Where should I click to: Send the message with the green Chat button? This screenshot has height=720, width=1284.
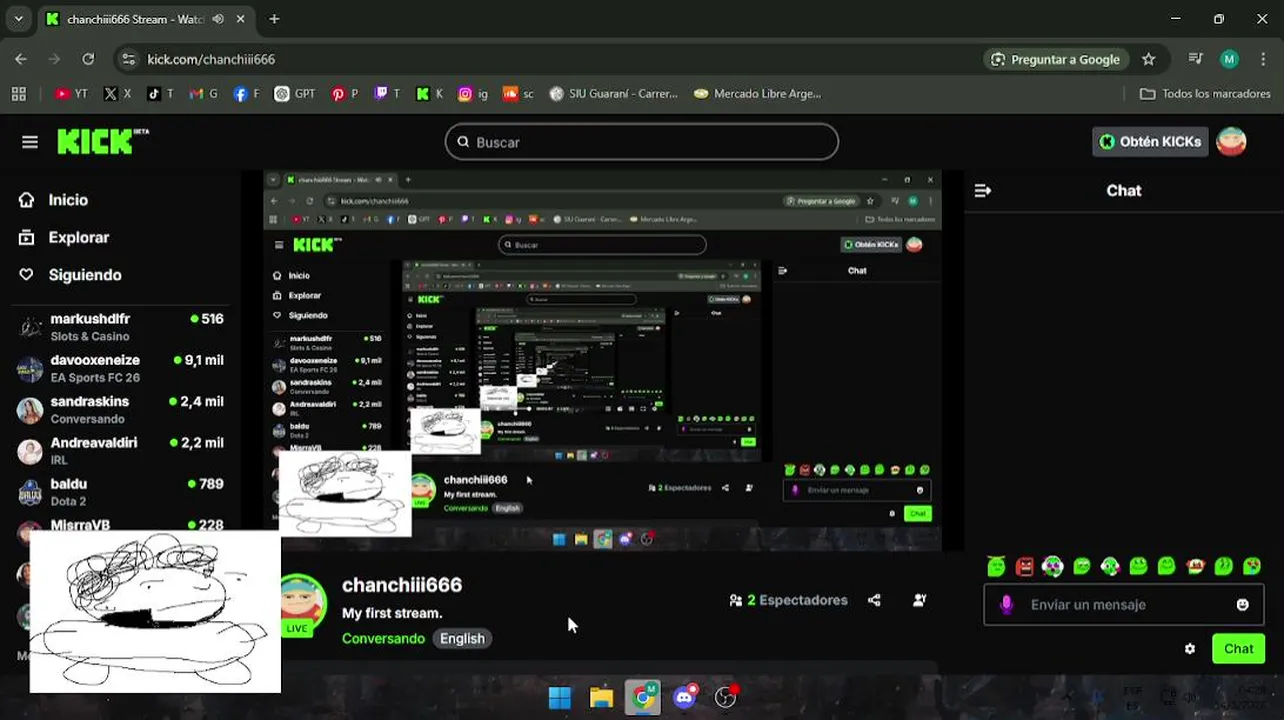(1238, 649)
